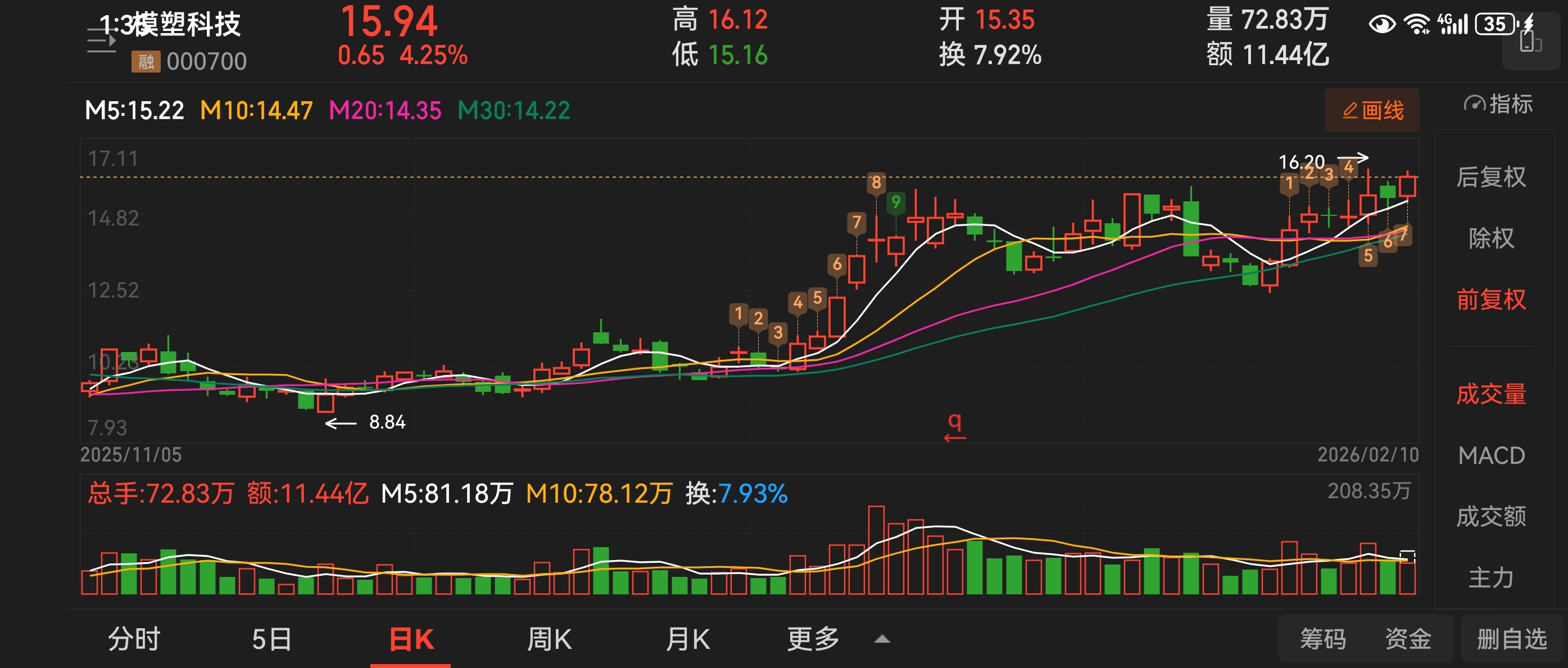Screen dimensions: 1568x668
Task: Select 后复权 backward adjustment option
Action: click(1490, 177)
